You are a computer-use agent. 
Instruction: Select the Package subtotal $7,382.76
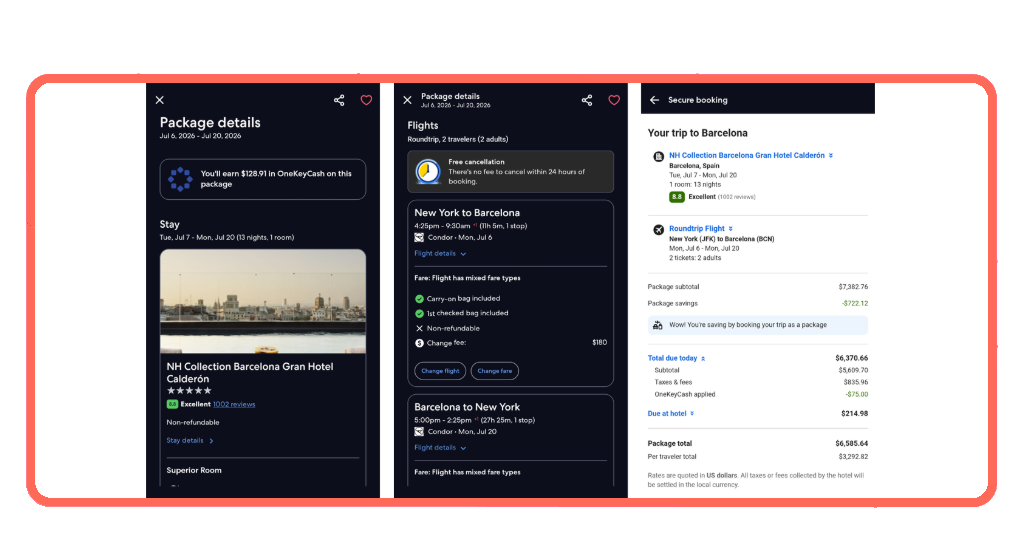tap(853, 287)
